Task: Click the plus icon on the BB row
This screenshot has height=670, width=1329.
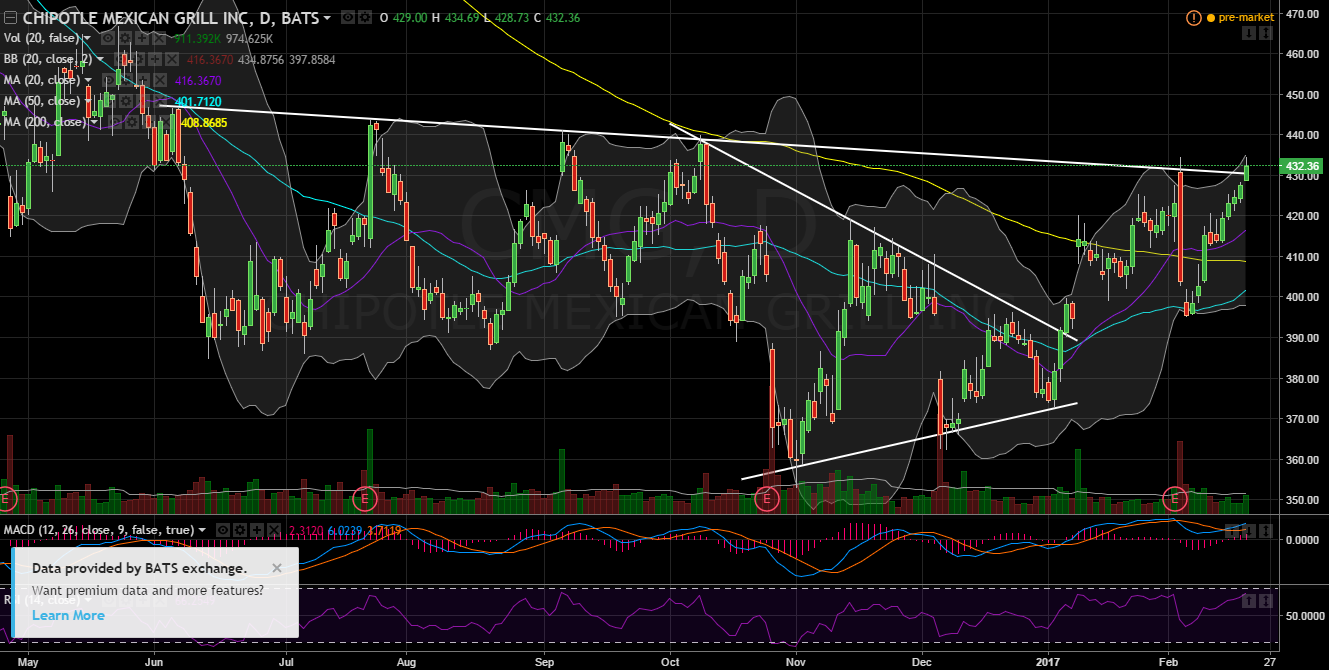Action: pos(155,59)
